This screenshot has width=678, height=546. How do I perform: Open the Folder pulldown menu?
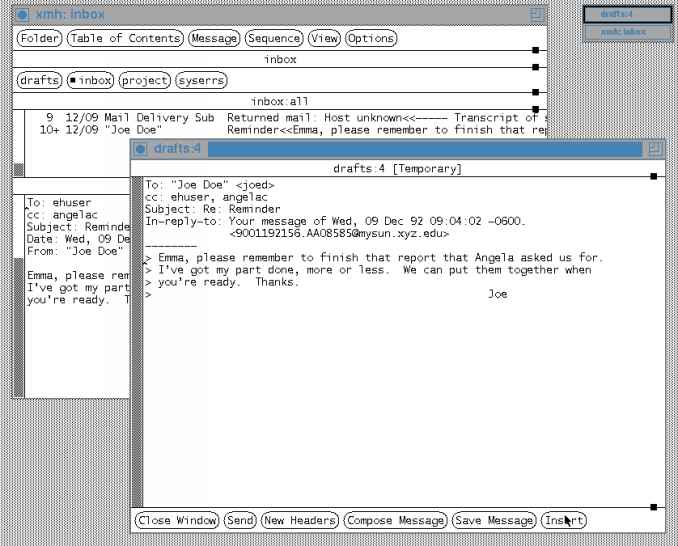pyautogui.click(x=39, y=38)
